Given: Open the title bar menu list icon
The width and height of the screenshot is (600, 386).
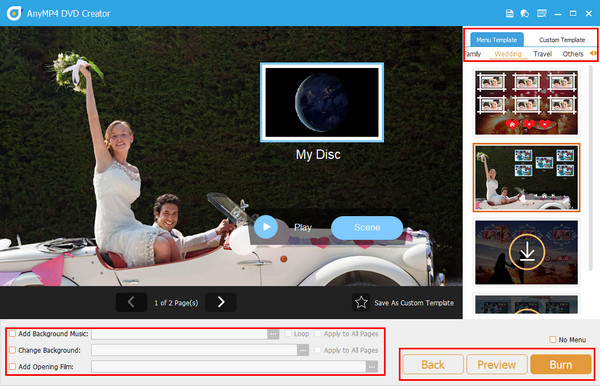Looking at the screenshot, I should coord(542,13).
